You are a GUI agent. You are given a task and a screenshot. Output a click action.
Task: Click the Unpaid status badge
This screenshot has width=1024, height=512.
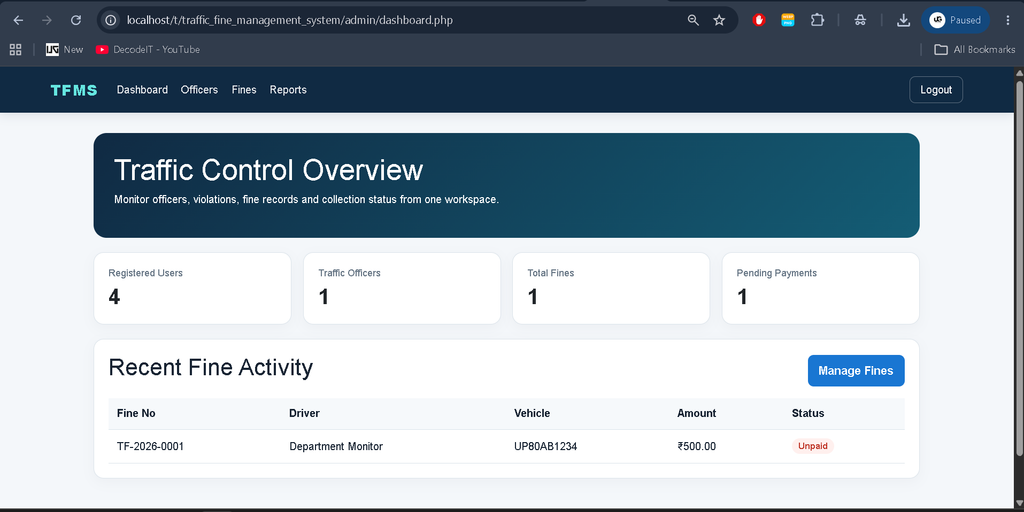(813, 446)
